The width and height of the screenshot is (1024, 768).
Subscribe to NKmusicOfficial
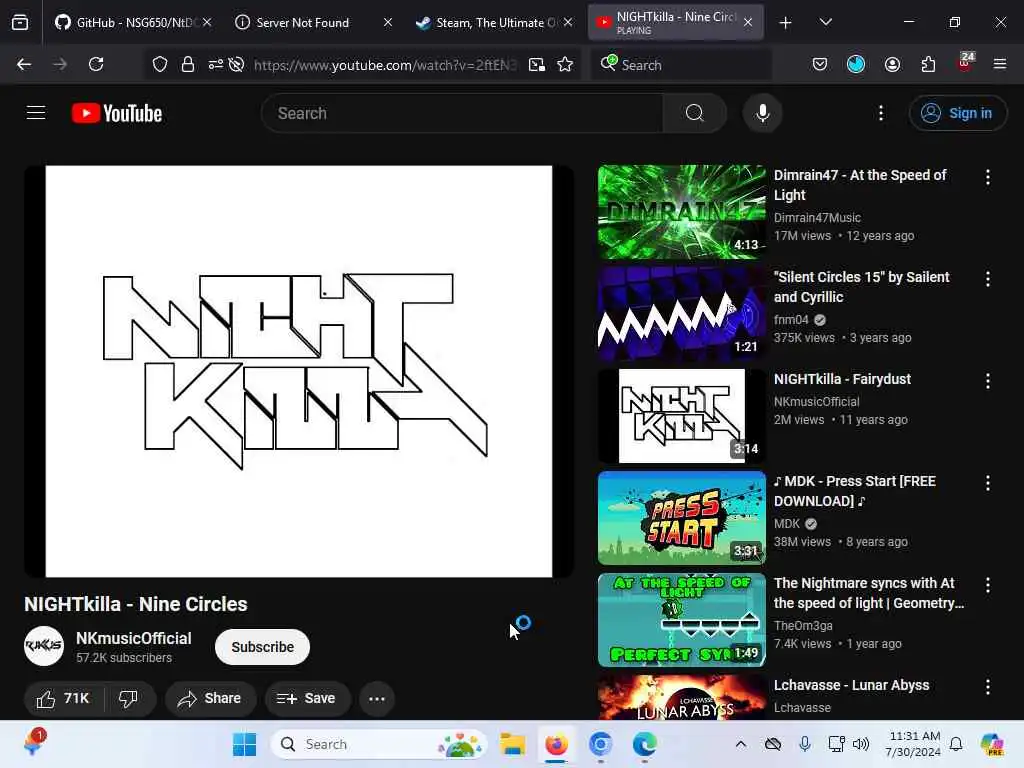[x=263, y=647]
